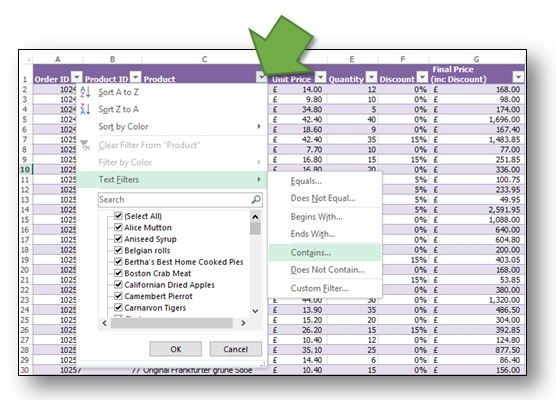This screenshot has height=400, width=556.
Task: Click the horizontal scroll right arrow
Action: point(243,323)
